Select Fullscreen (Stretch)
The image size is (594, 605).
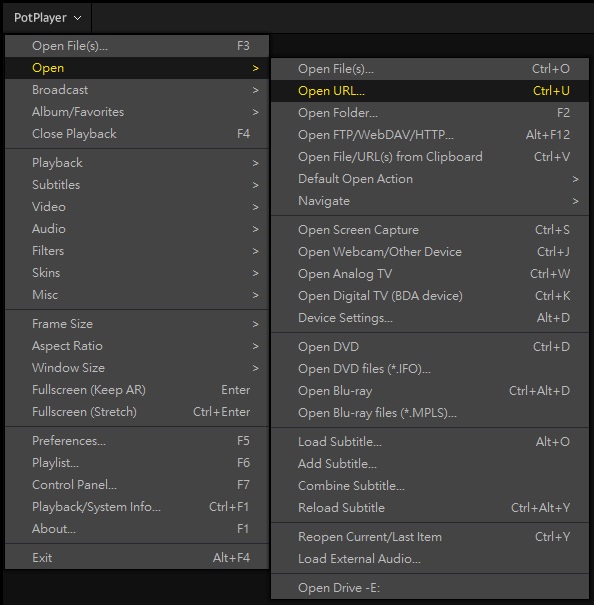(x=137, y=412)
